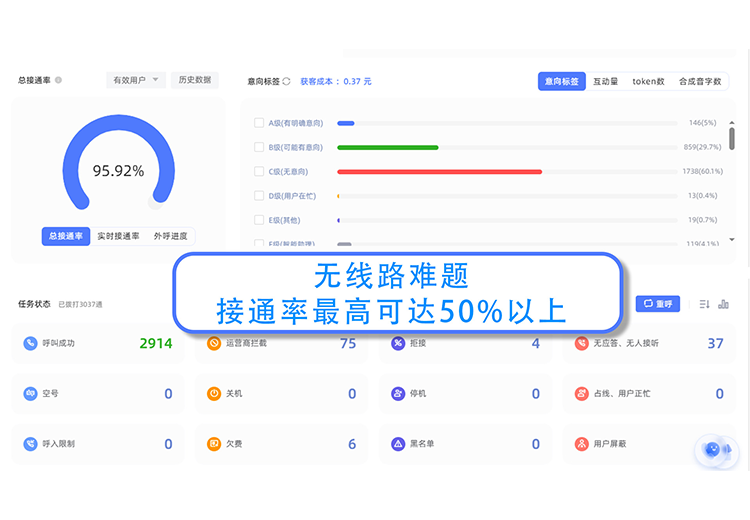Screen dimensions: 750x520
Task: Switch to 实时接通率 tab
Action: click(x=119, y=236)
